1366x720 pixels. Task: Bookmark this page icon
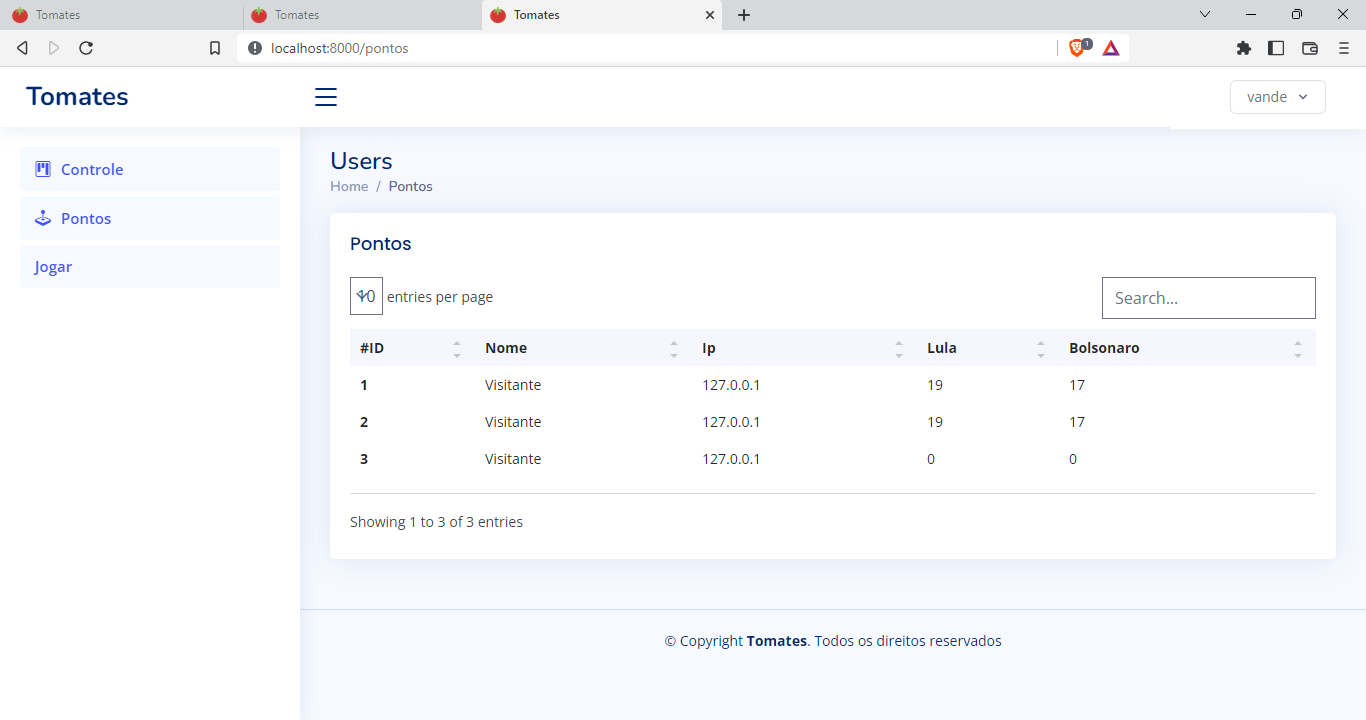tap(215, 48)
